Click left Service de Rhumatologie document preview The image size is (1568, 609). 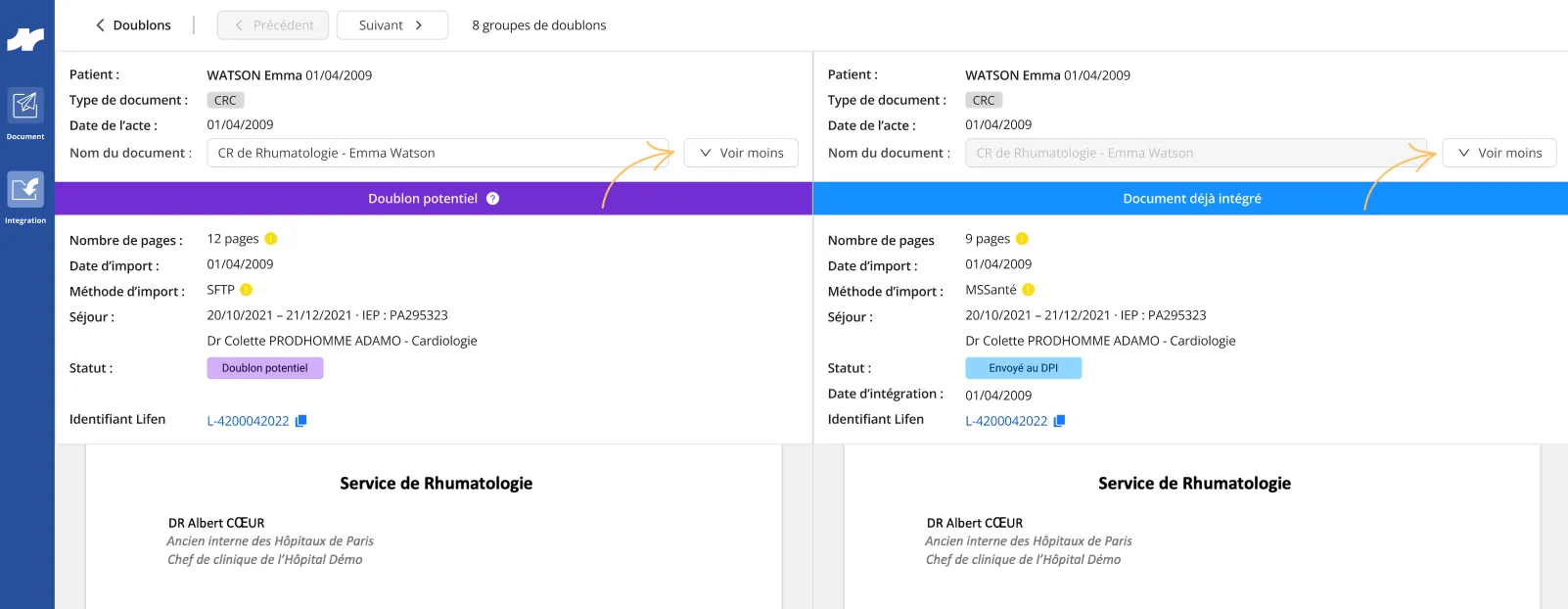coord(434,527)
